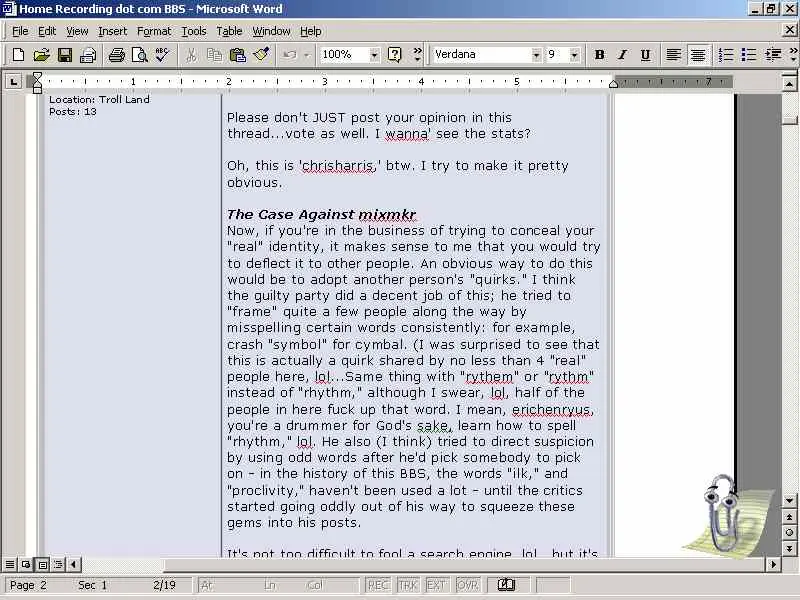Switch to Print Layout view
The height and width of the screenshot is (600, 800).
coord(42,564)
